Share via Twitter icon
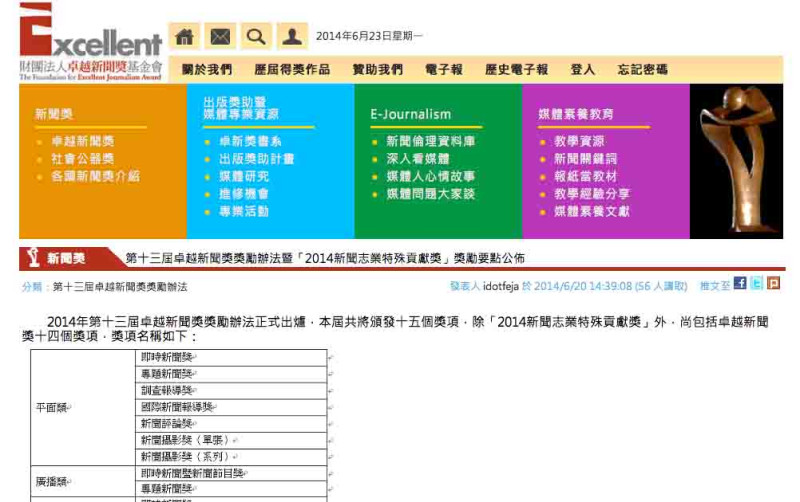The image size is (800, 502). pos(757,283)
